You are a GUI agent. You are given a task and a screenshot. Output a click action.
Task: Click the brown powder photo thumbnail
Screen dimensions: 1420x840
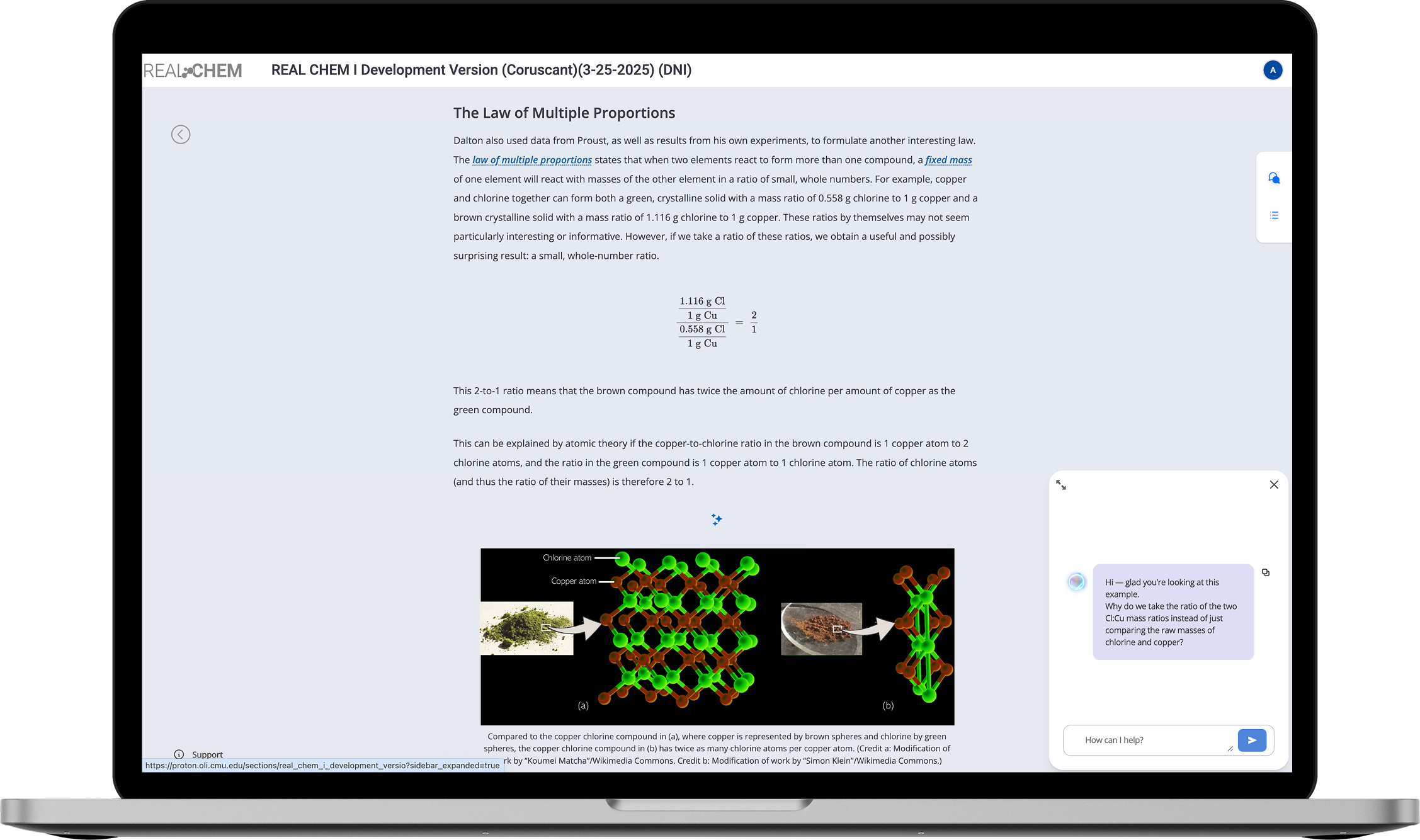tap(821, 628)
